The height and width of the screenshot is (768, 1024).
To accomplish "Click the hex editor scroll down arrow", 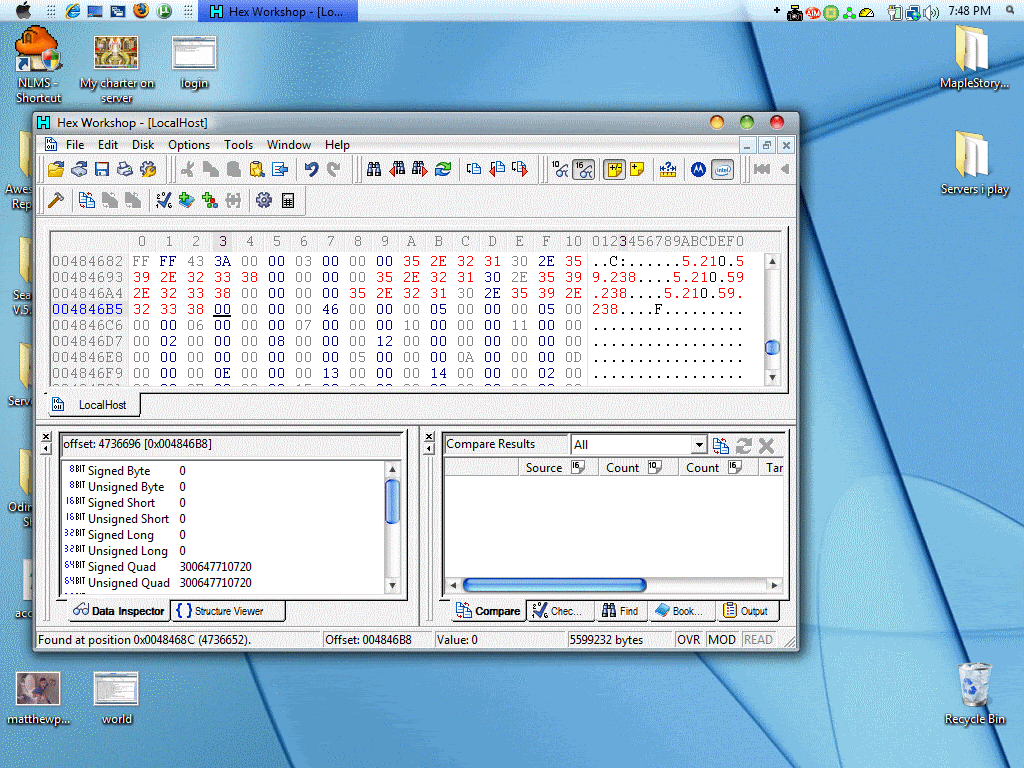I will [x=772, y=377].
